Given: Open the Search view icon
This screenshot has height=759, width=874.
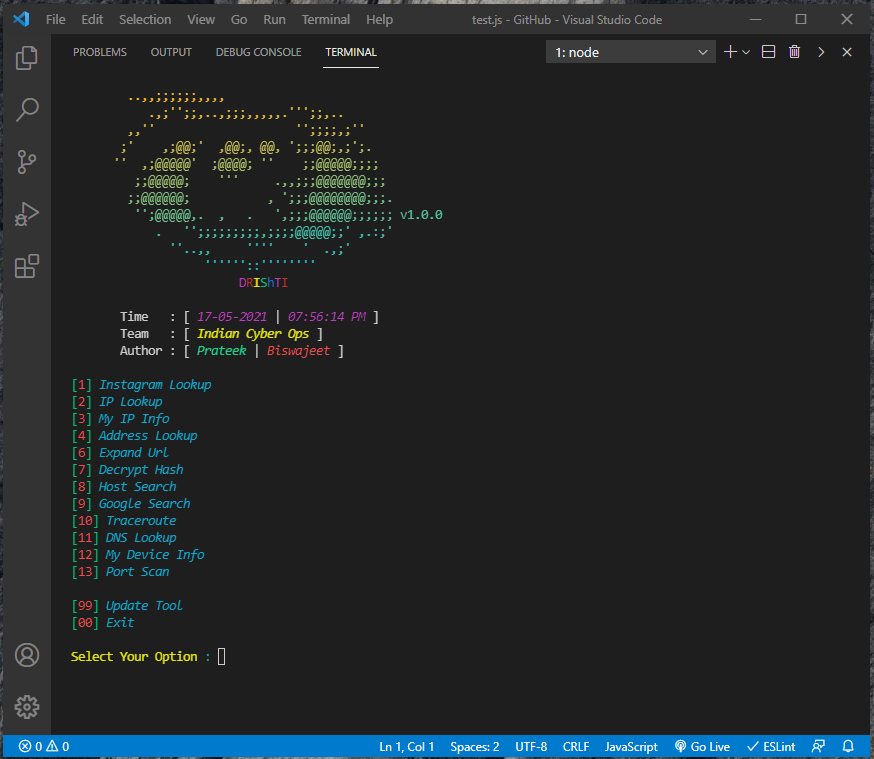Looking at the screenshot, I should coord(27,110).
